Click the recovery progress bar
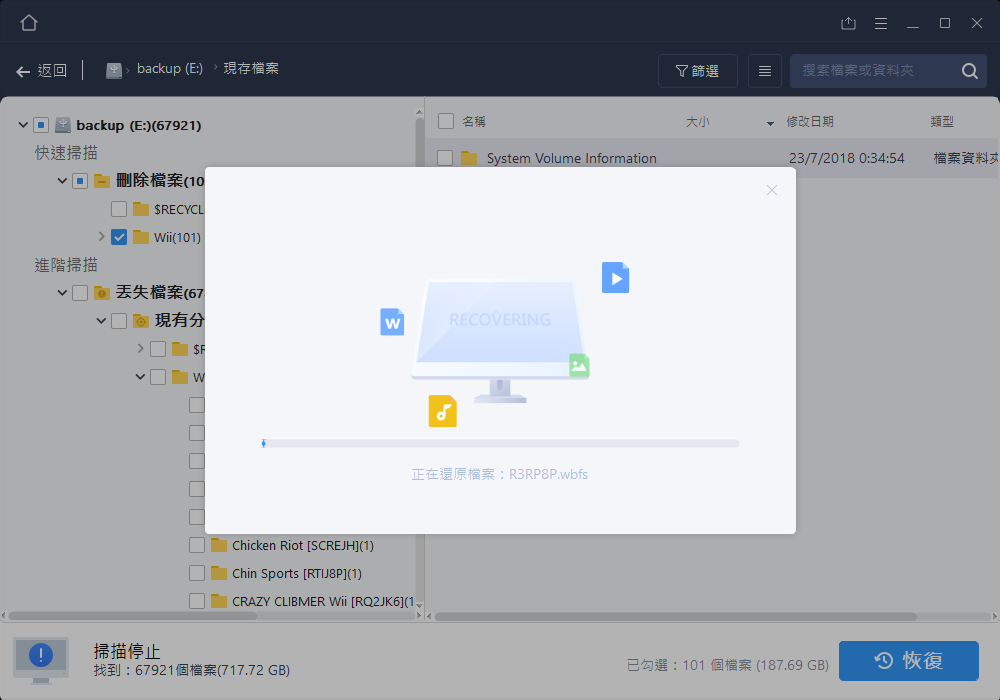 pos(501,443)
